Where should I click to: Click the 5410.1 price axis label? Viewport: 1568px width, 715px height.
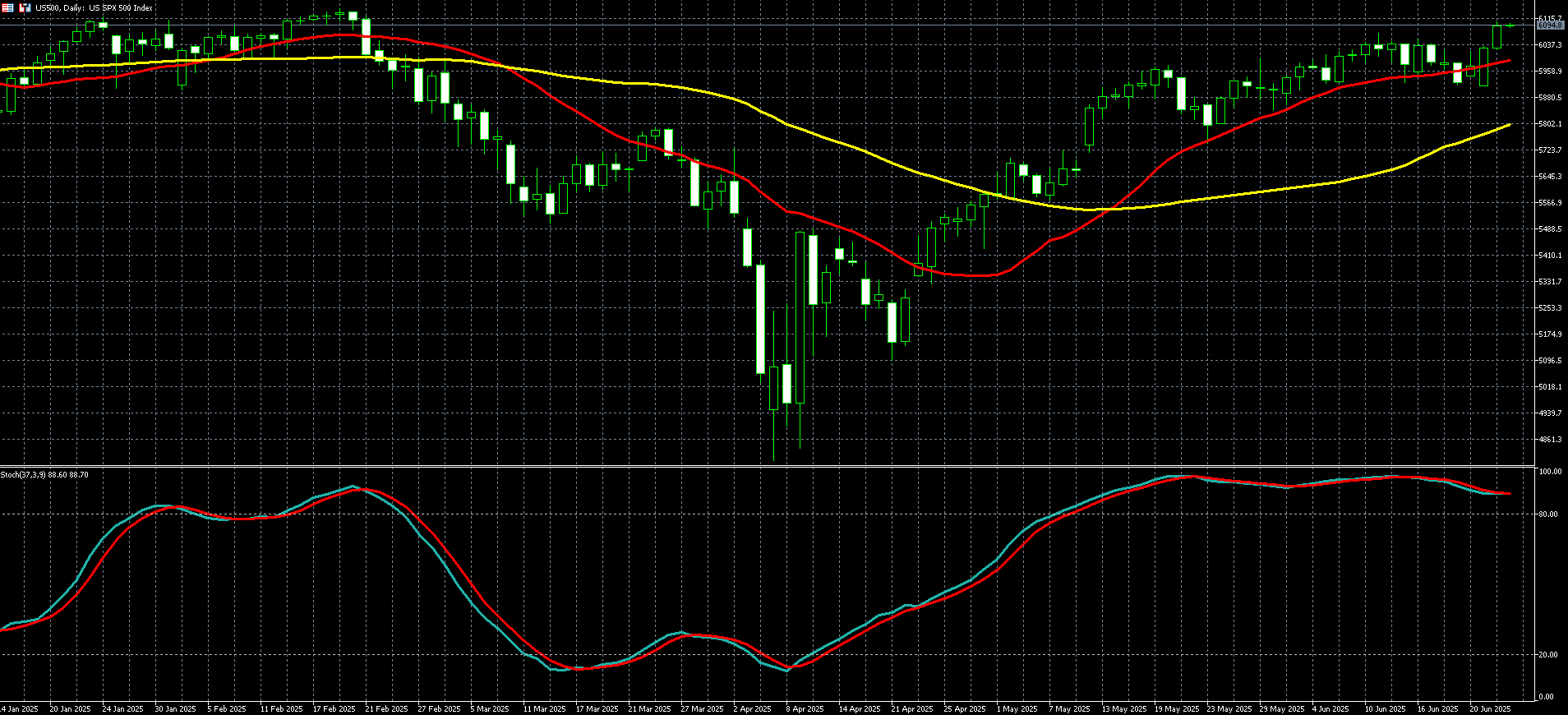point(1550,256)
